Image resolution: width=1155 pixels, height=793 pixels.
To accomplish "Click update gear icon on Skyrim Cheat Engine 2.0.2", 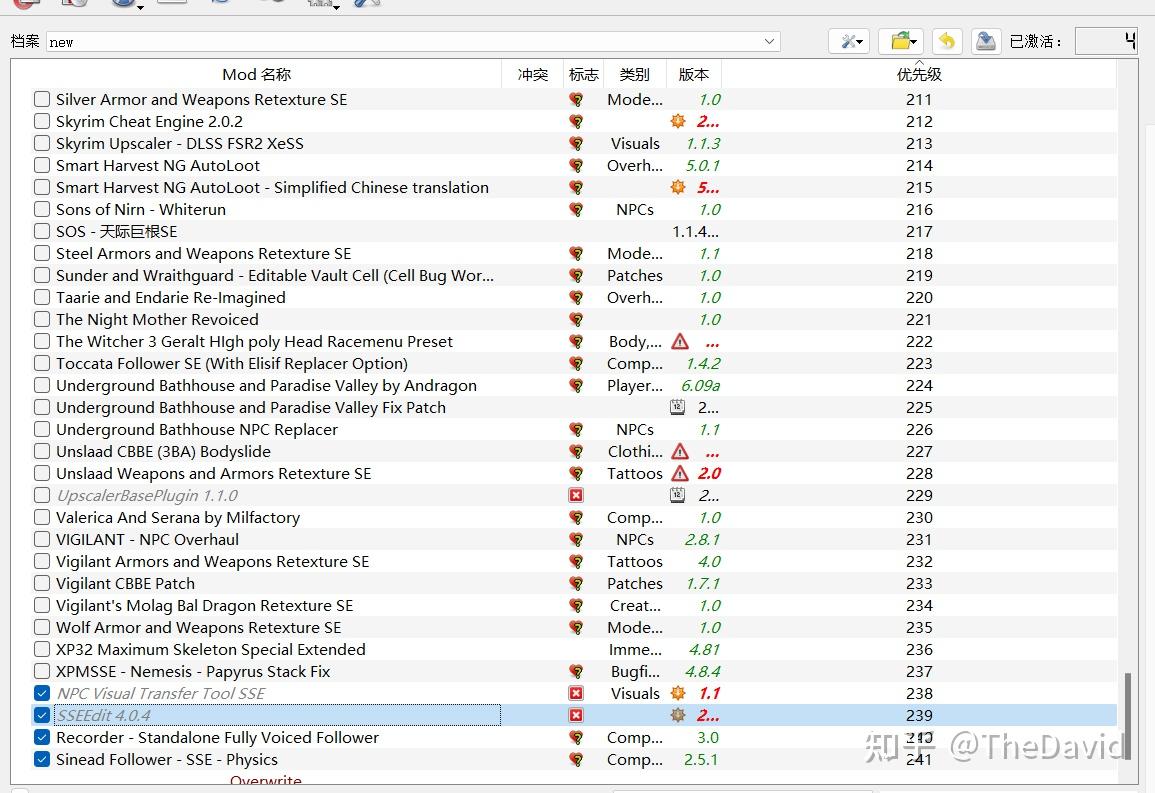I will point(678,121).
